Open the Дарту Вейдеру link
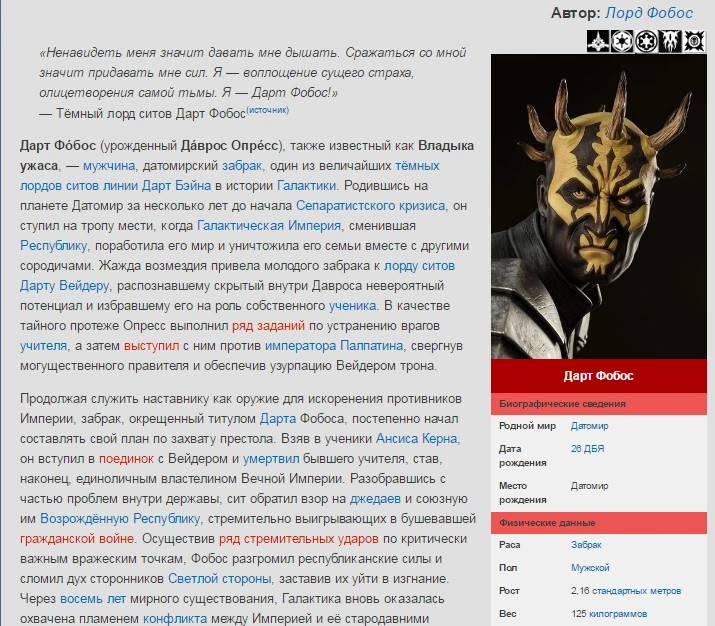 coord(65,286)
